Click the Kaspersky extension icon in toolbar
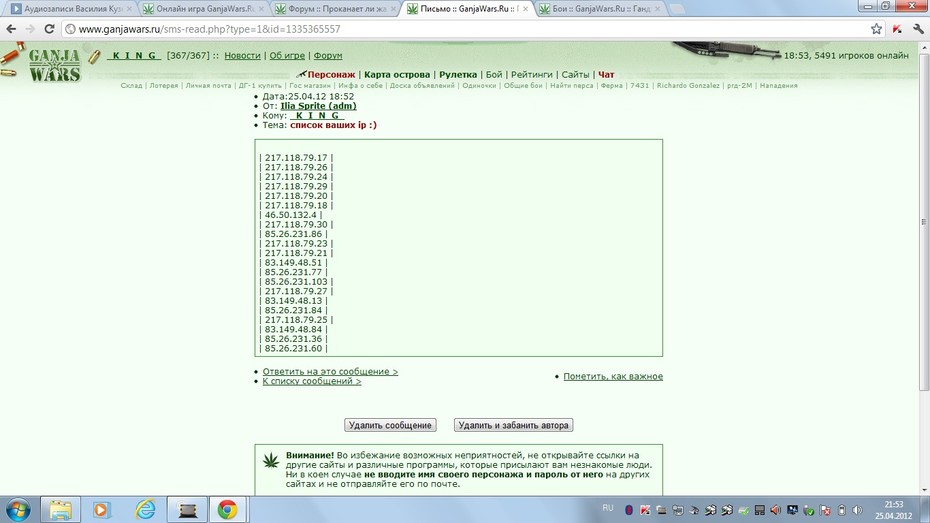 point(897,28)
